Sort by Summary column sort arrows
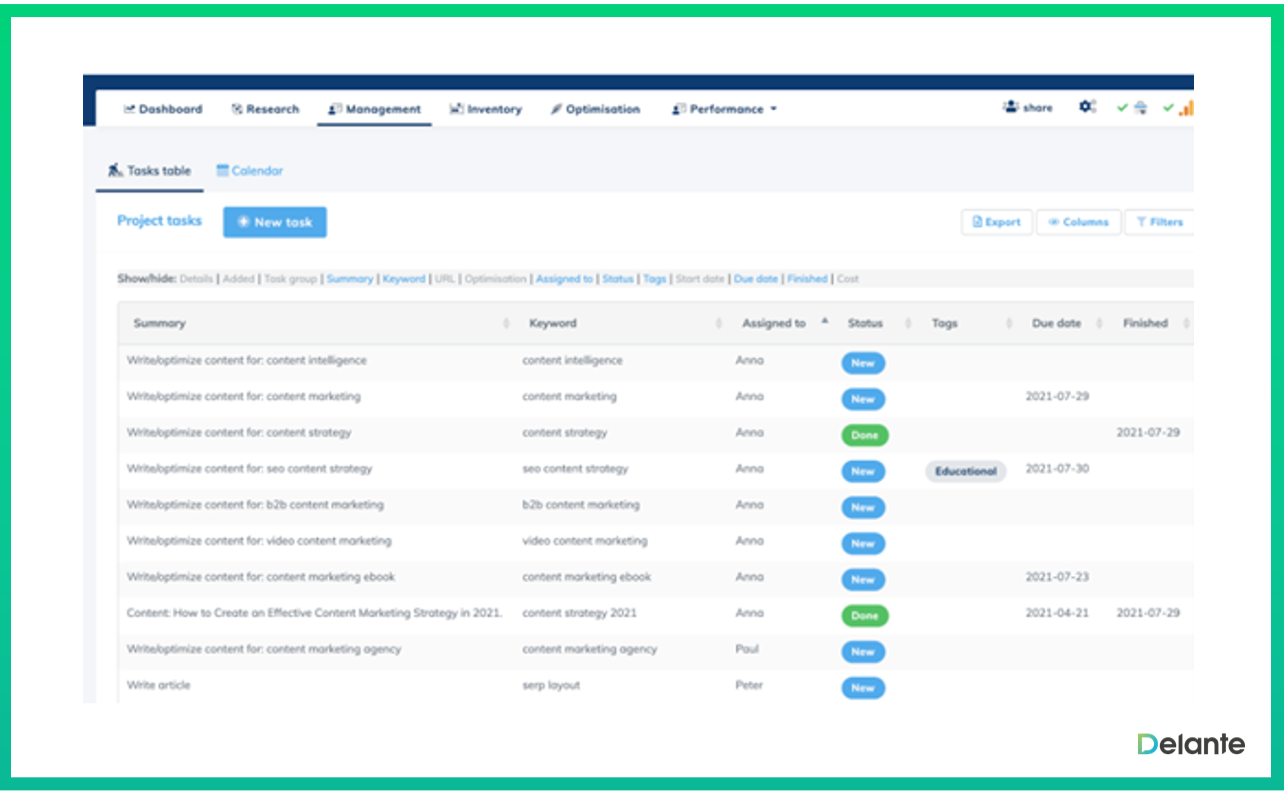The width and height of the screenshot is (1288, 793). point(505,323)
